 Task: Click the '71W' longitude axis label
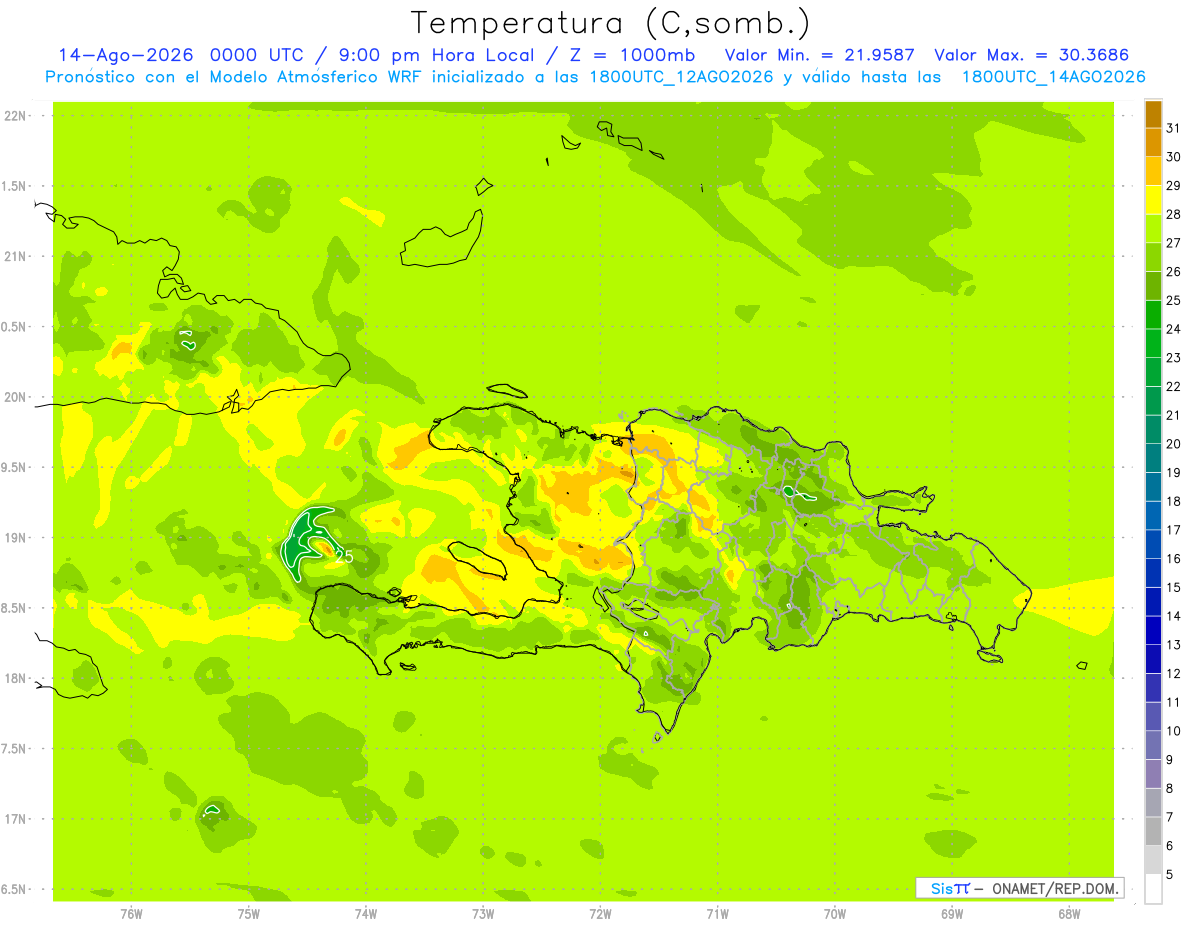[x=717, y=914]
